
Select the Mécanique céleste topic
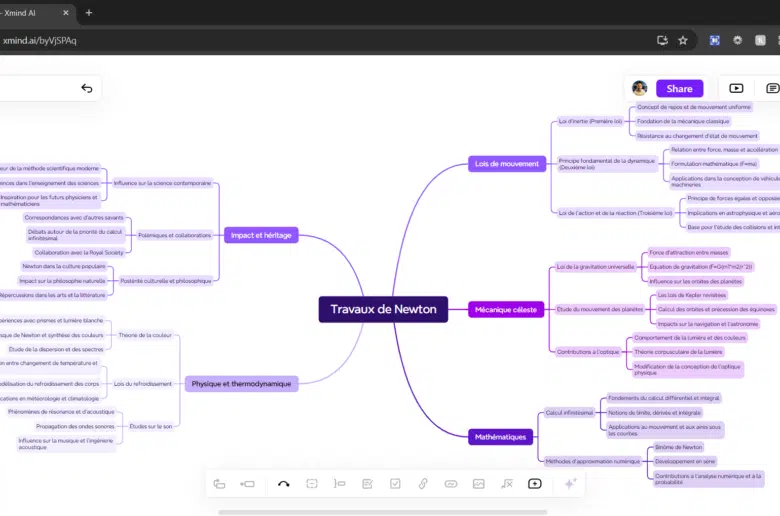coord(505,310)
